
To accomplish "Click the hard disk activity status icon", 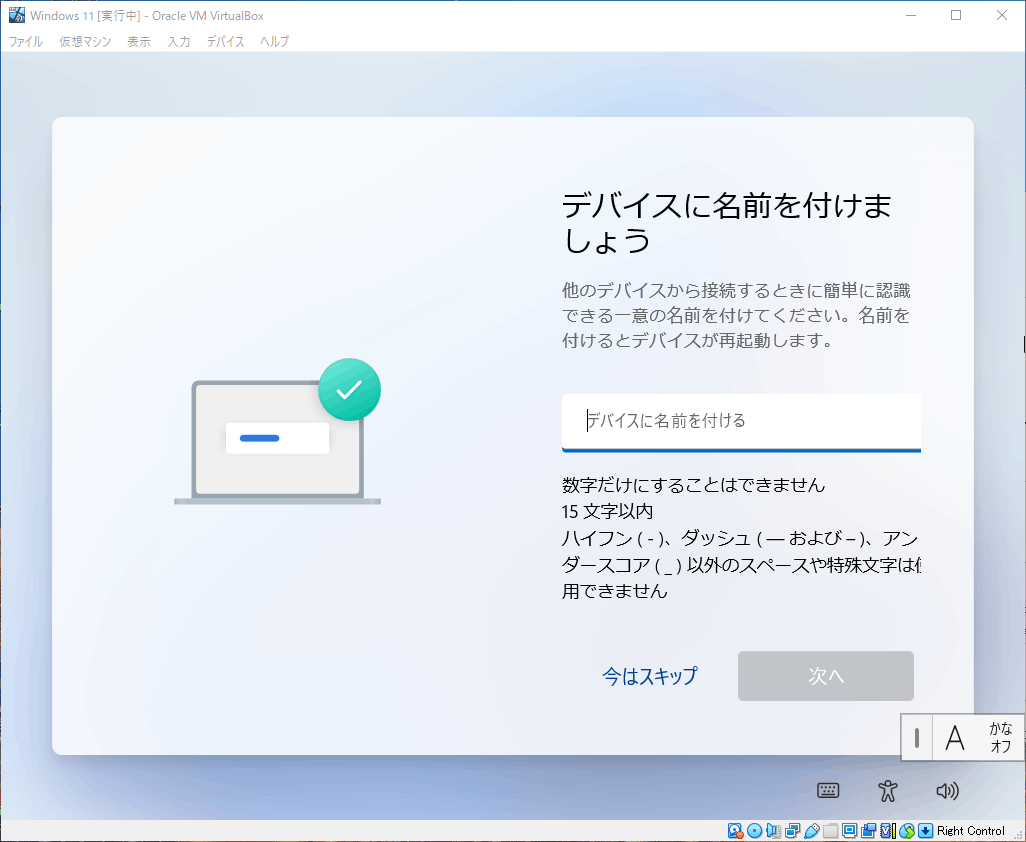I will coord(735,831).
